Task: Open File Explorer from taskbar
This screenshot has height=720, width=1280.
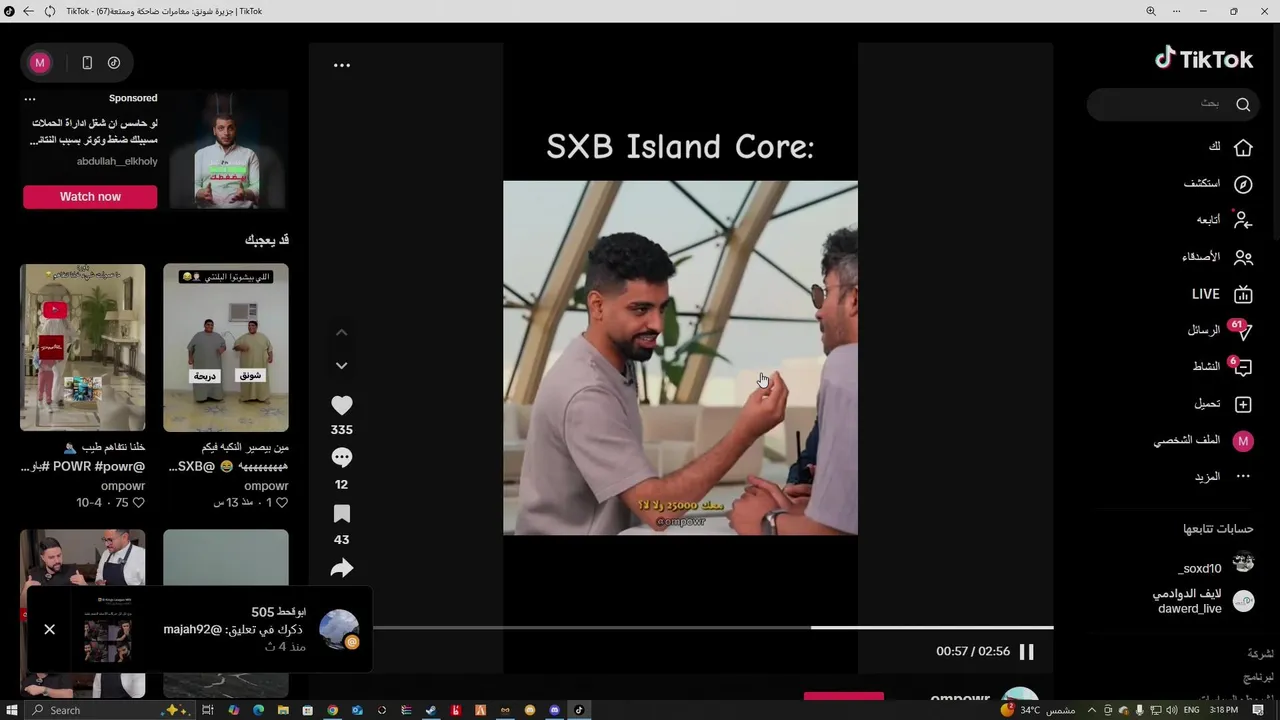Action: tap(283, 710)
